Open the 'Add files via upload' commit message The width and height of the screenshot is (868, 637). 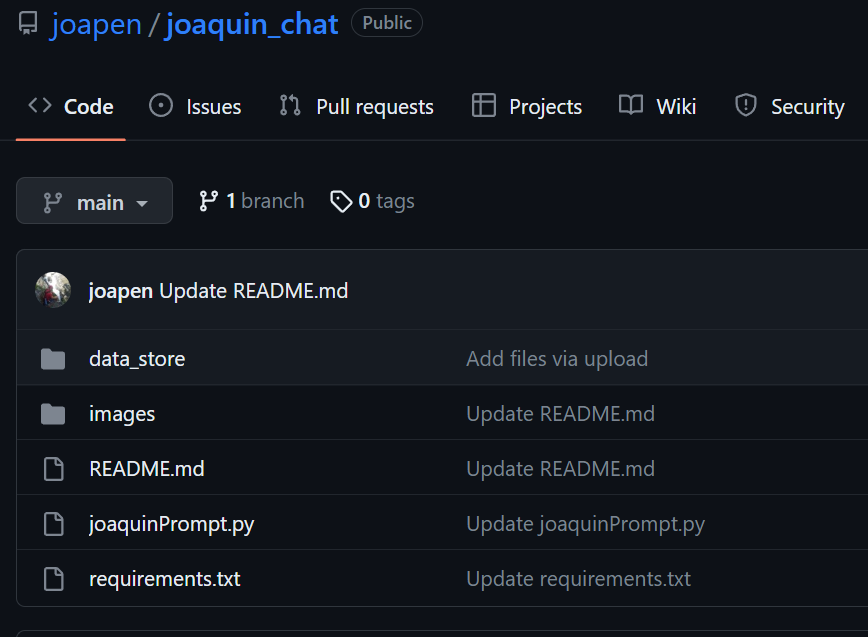pos(557,359)
